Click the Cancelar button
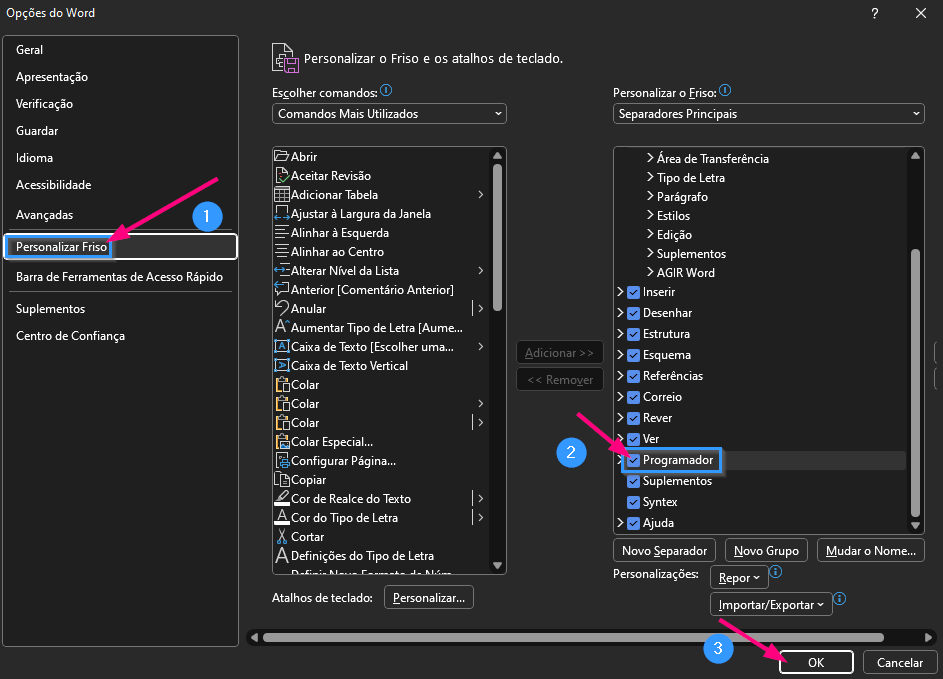This screenshot has width=943, height=679. coord(900,662)
